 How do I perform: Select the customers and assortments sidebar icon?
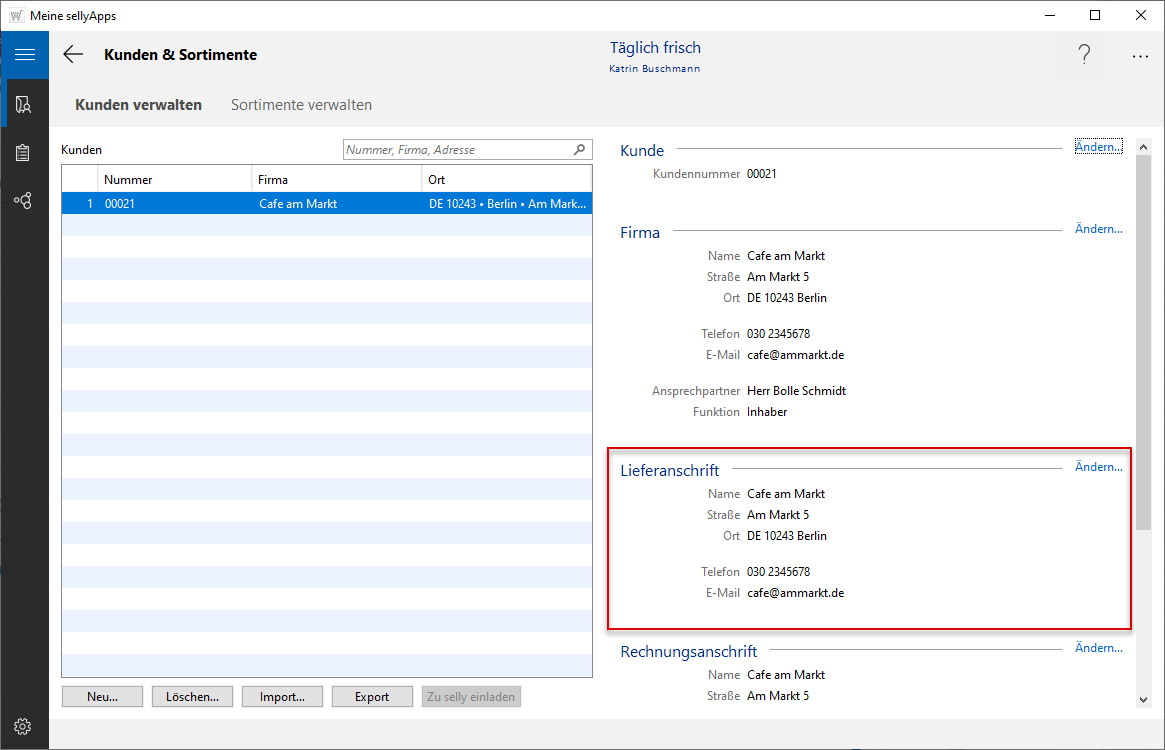[x=24, y=104]
